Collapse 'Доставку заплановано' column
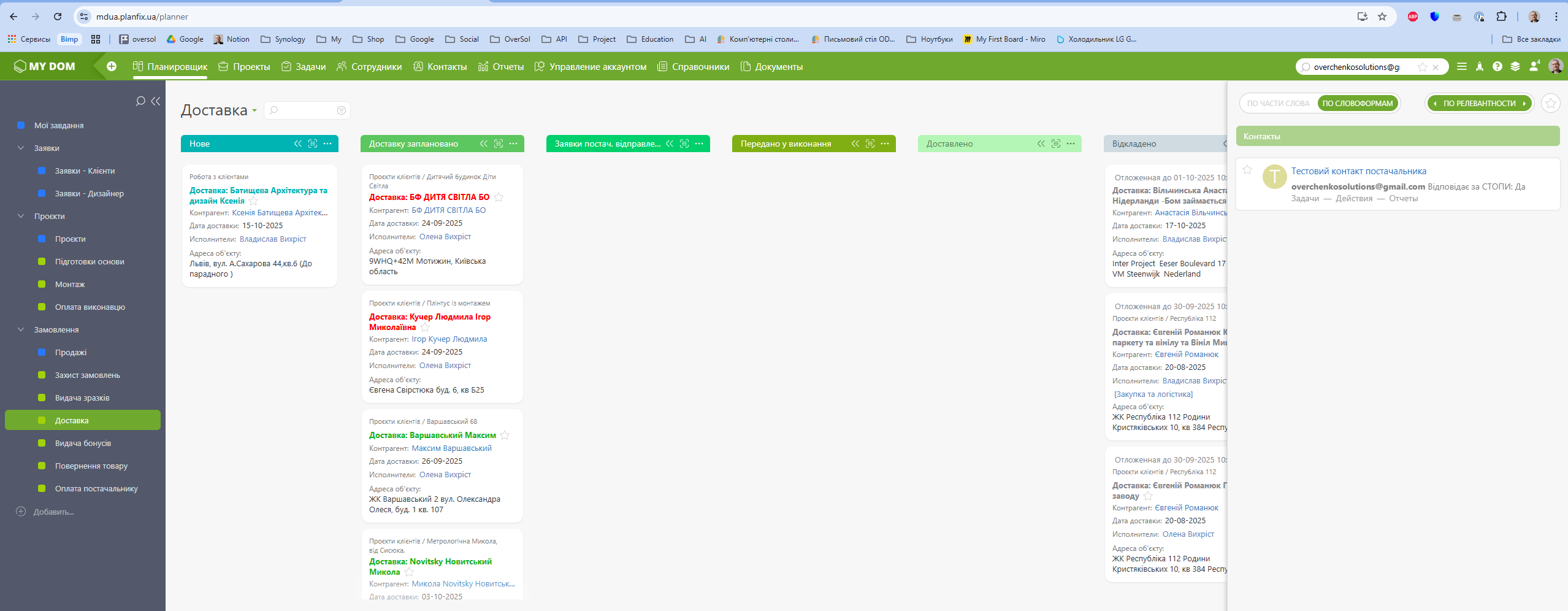 [484, 144]
